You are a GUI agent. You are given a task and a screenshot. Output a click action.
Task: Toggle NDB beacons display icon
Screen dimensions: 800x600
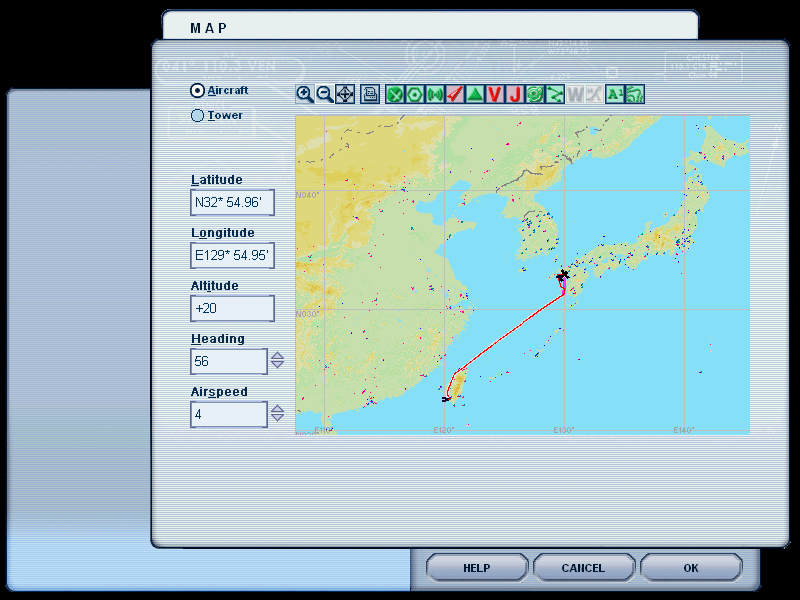point(435,94)
